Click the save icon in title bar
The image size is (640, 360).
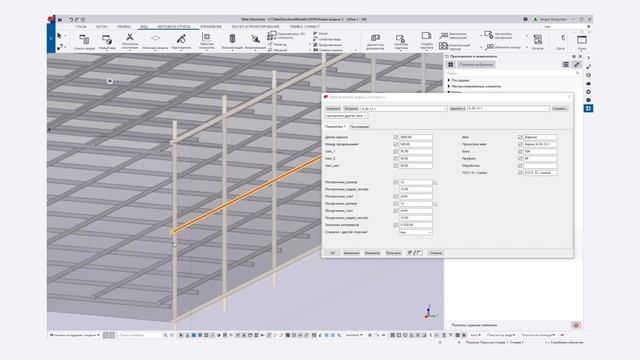click(x=60, y=20)
